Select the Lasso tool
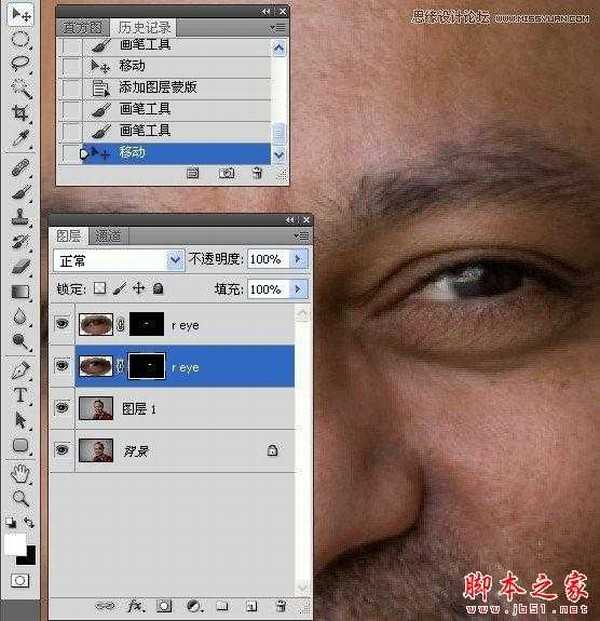Image resolution: width=600 pixels, height=621 pixels. coord(20,64)
